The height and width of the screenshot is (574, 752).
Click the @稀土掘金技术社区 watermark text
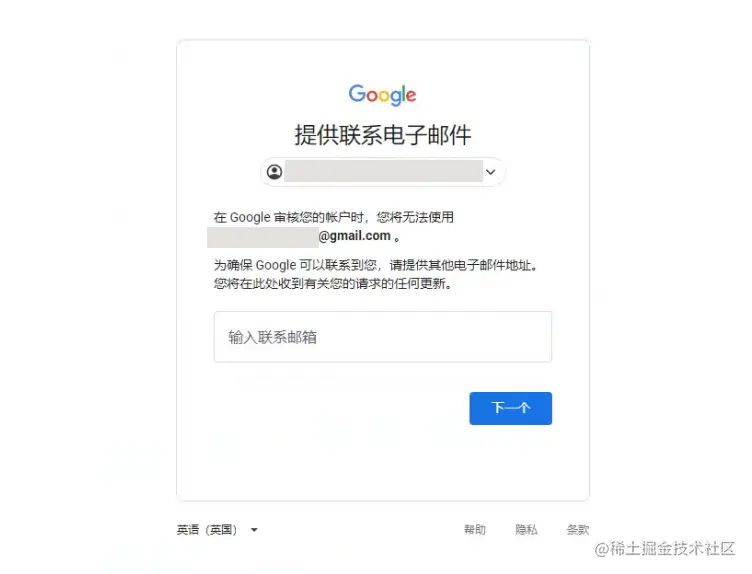point(665,548)
